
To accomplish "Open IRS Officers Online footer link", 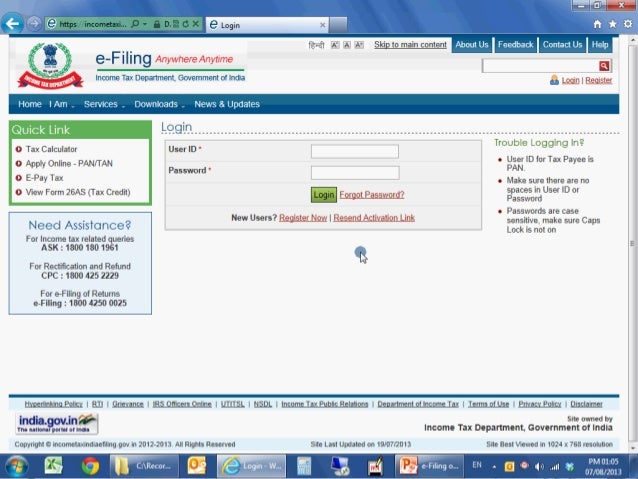I will tap(182, 404).
